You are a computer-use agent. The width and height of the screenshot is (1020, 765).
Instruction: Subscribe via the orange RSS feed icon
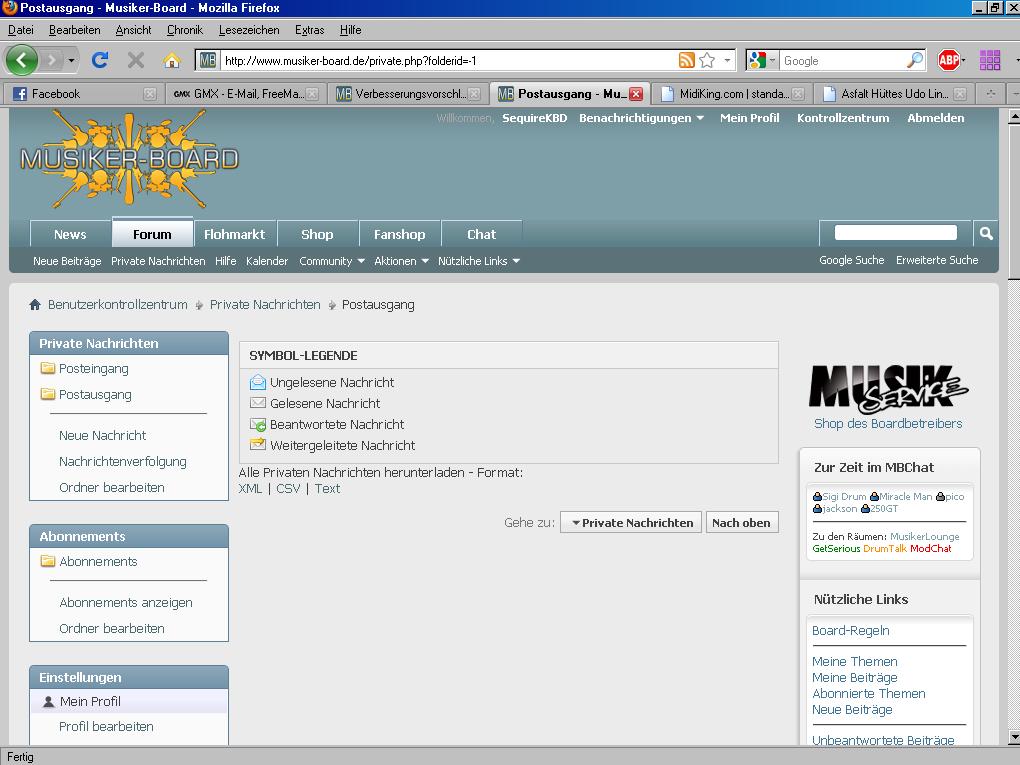[686, 60]
